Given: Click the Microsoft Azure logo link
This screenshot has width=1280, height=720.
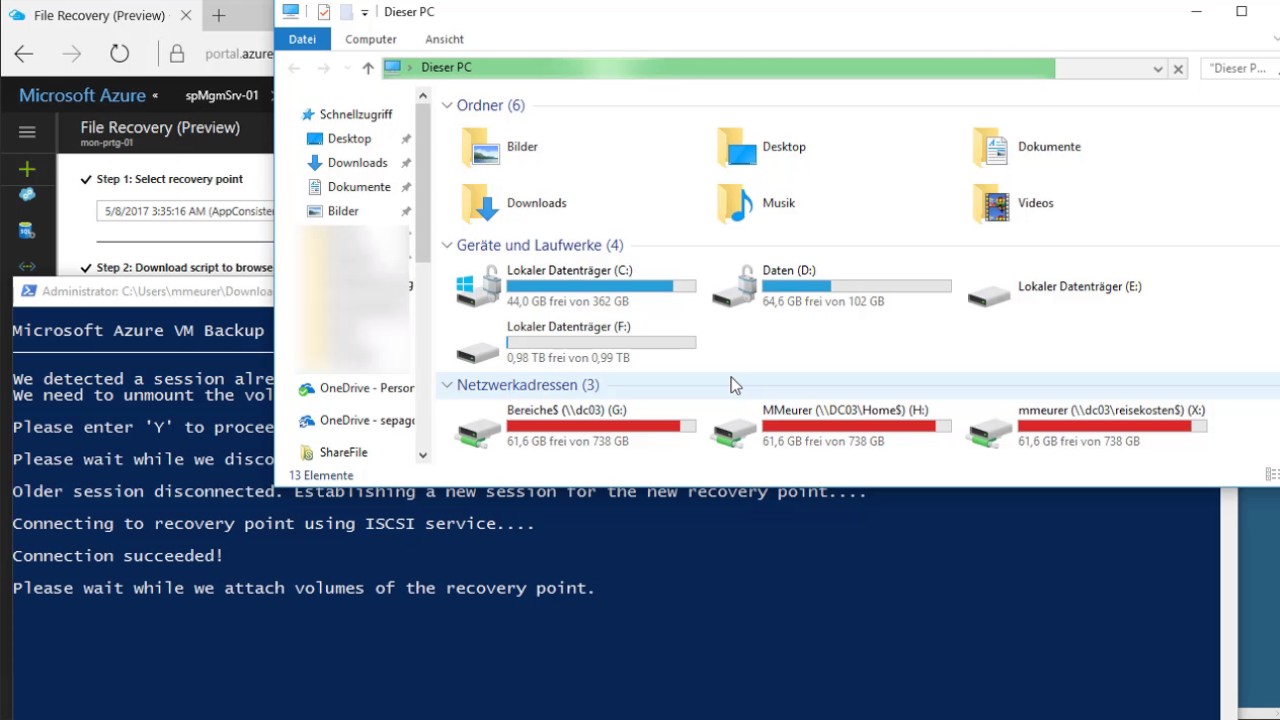Looking at the screenshot, I should point(82,96).
